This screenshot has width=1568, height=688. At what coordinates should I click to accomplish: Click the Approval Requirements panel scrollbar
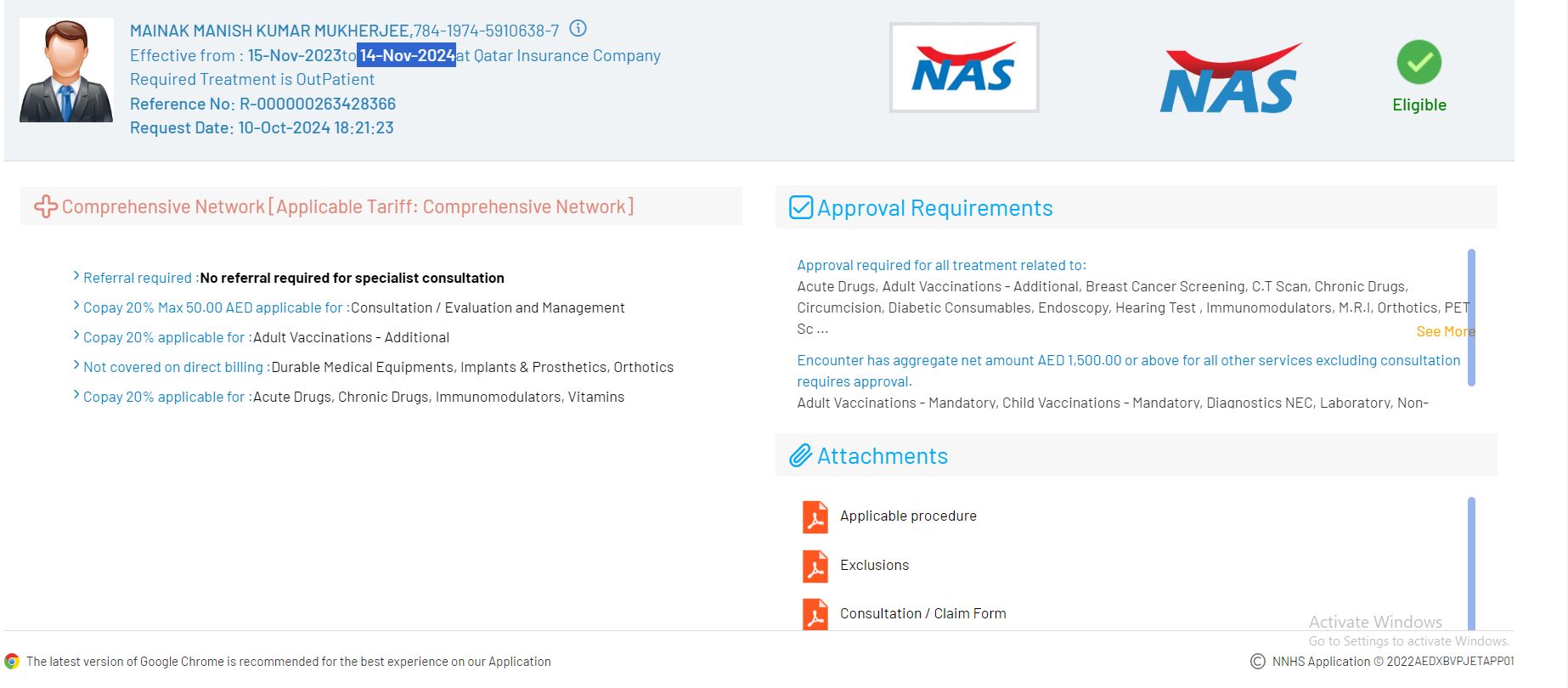(x=1471, y=318)
